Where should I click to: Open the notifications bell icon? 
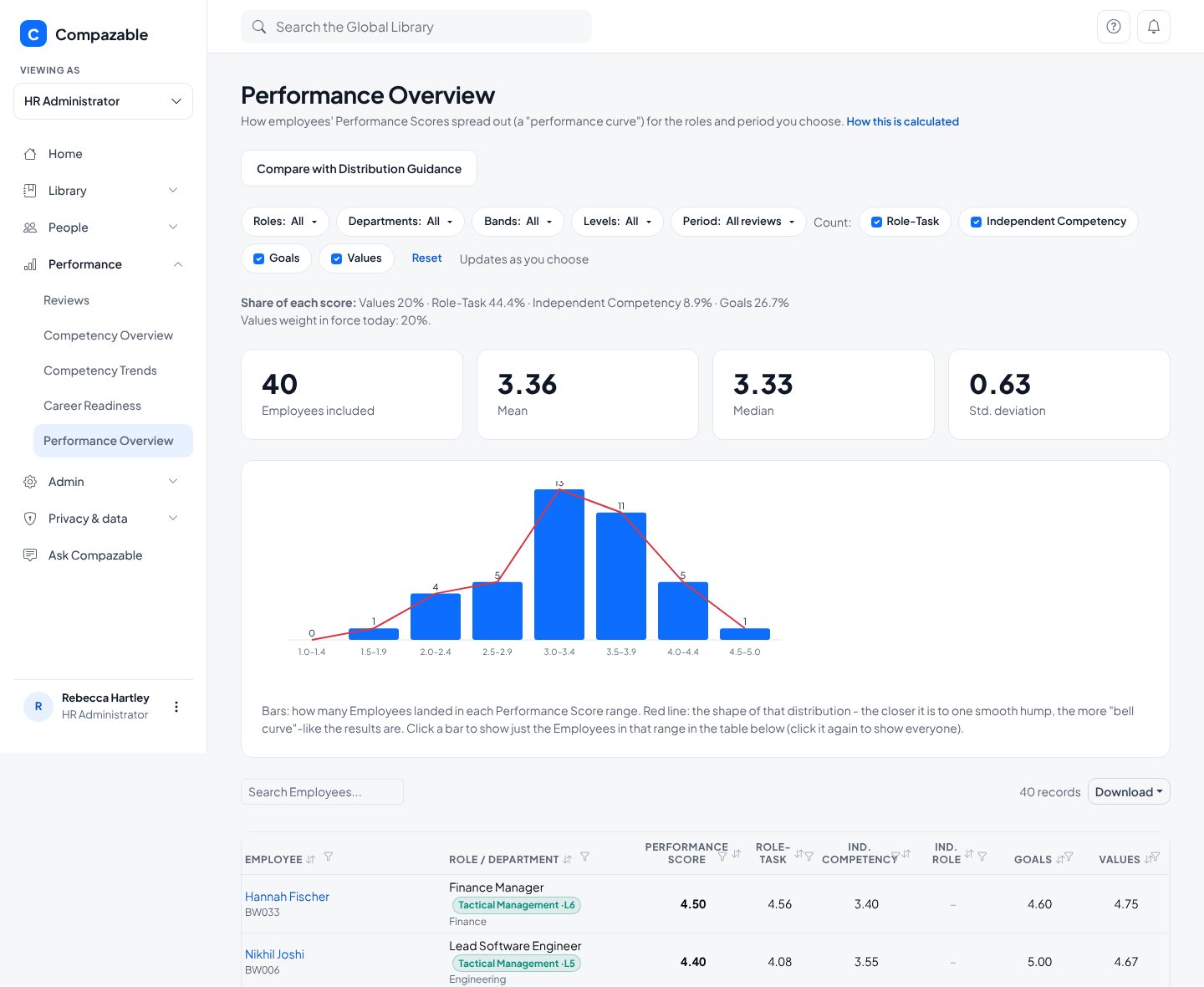pos(1154,27)
